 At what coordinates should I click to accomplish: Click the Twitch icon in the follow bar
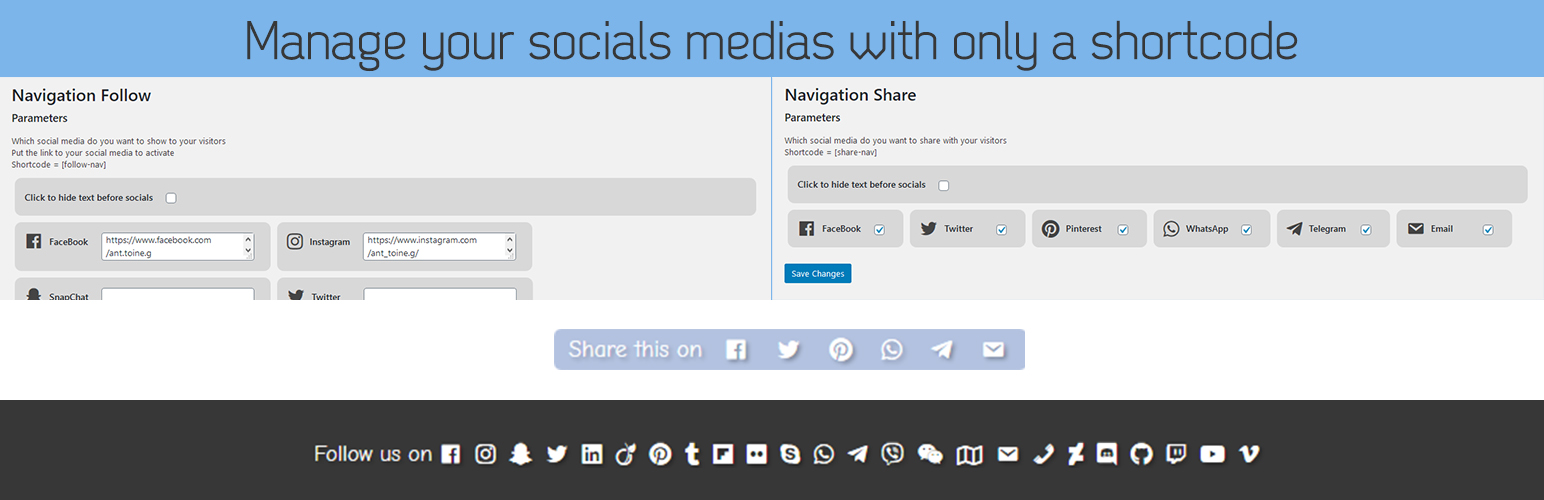tap(1176, 454)
